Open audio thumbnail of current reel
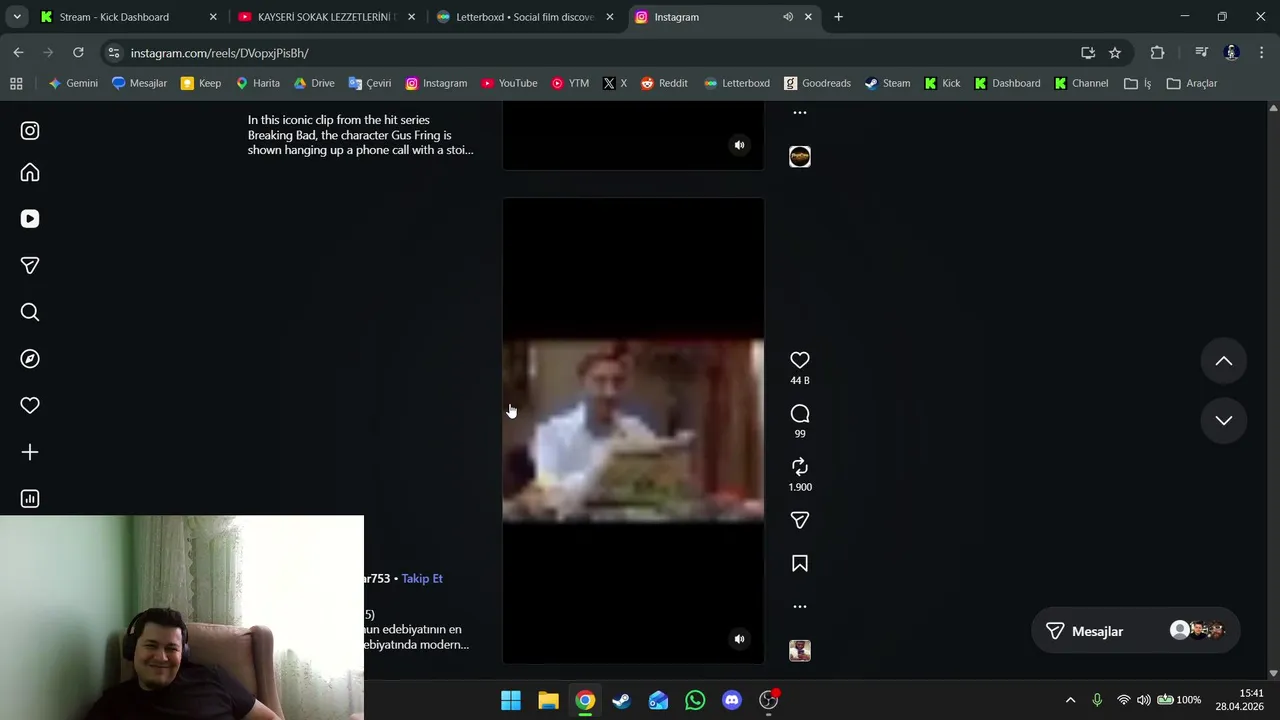Image resolution: width=1280 pixels, height=720 pixels. (800, 651)
